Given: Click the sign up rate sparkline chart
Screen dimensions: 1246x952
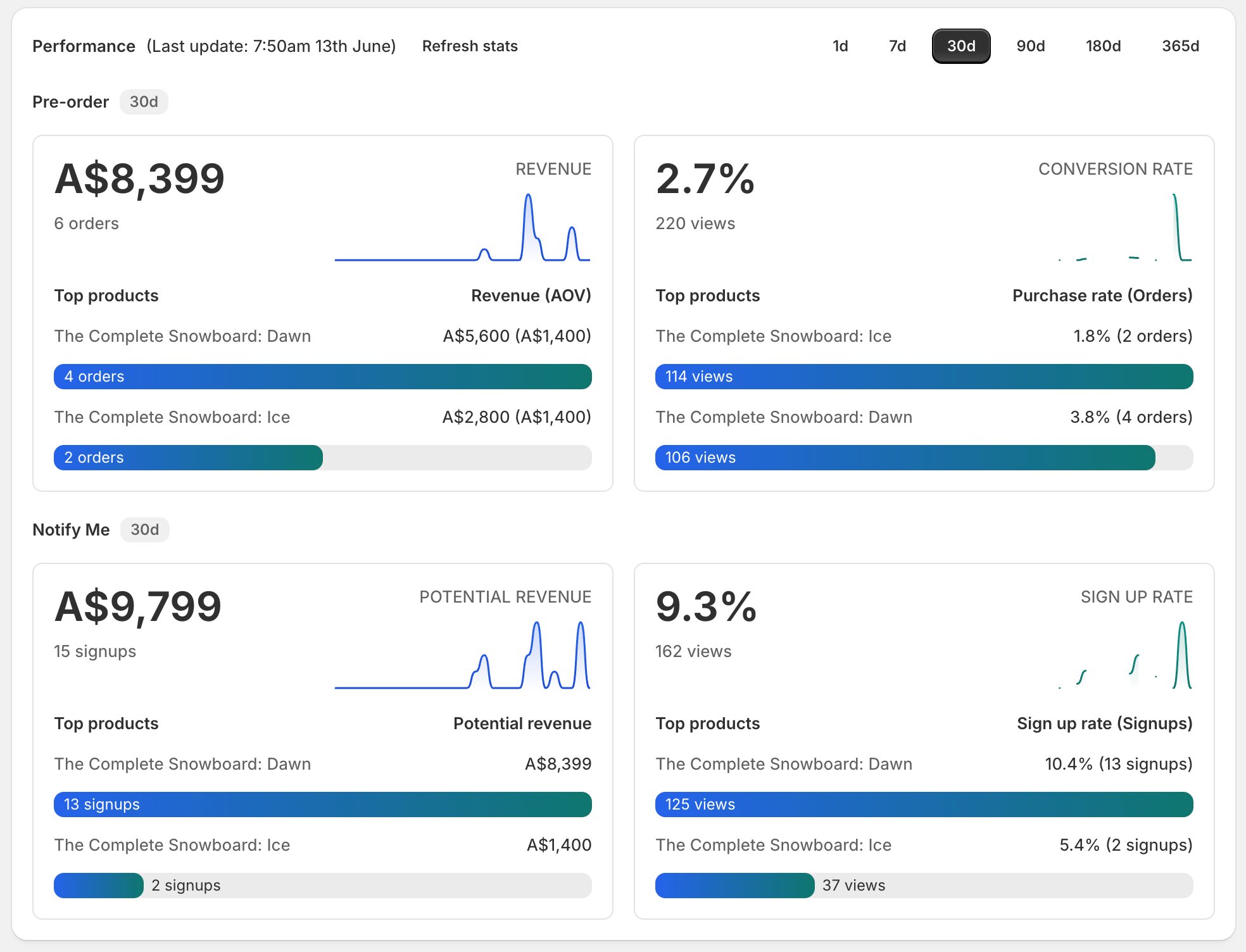Looking at the screenshot, I should coord(1125,656).
